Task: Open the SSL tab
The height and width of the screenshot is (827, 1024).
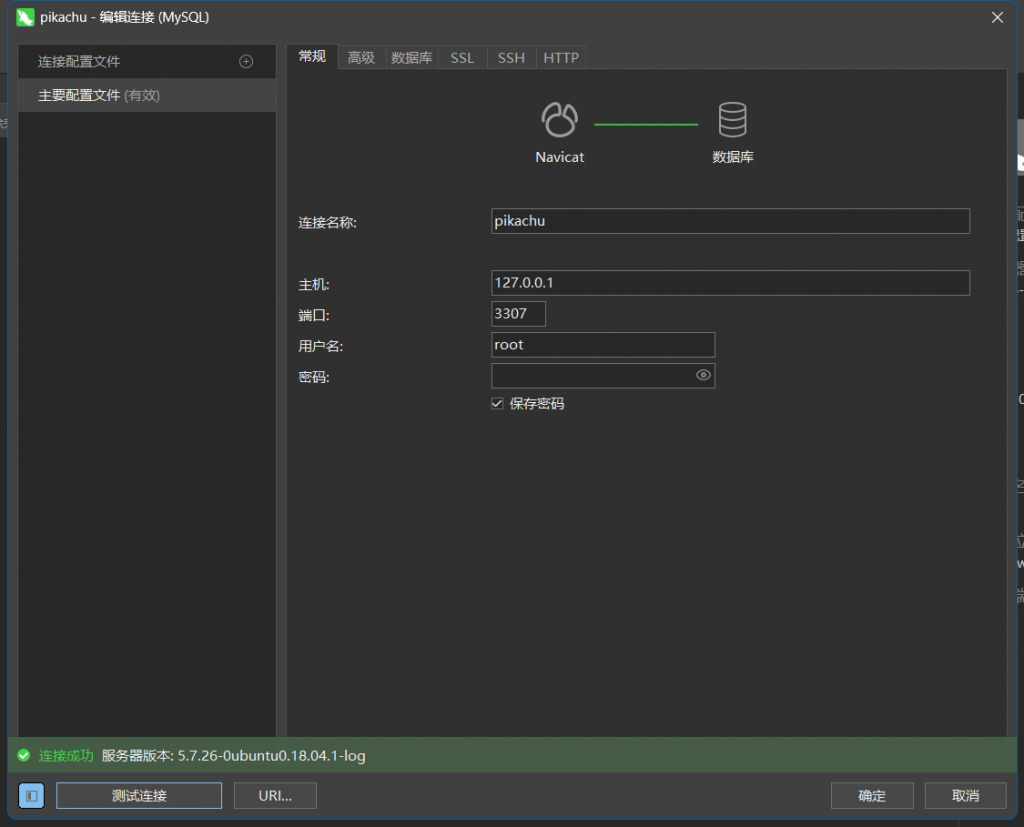Action: point(462,57)
